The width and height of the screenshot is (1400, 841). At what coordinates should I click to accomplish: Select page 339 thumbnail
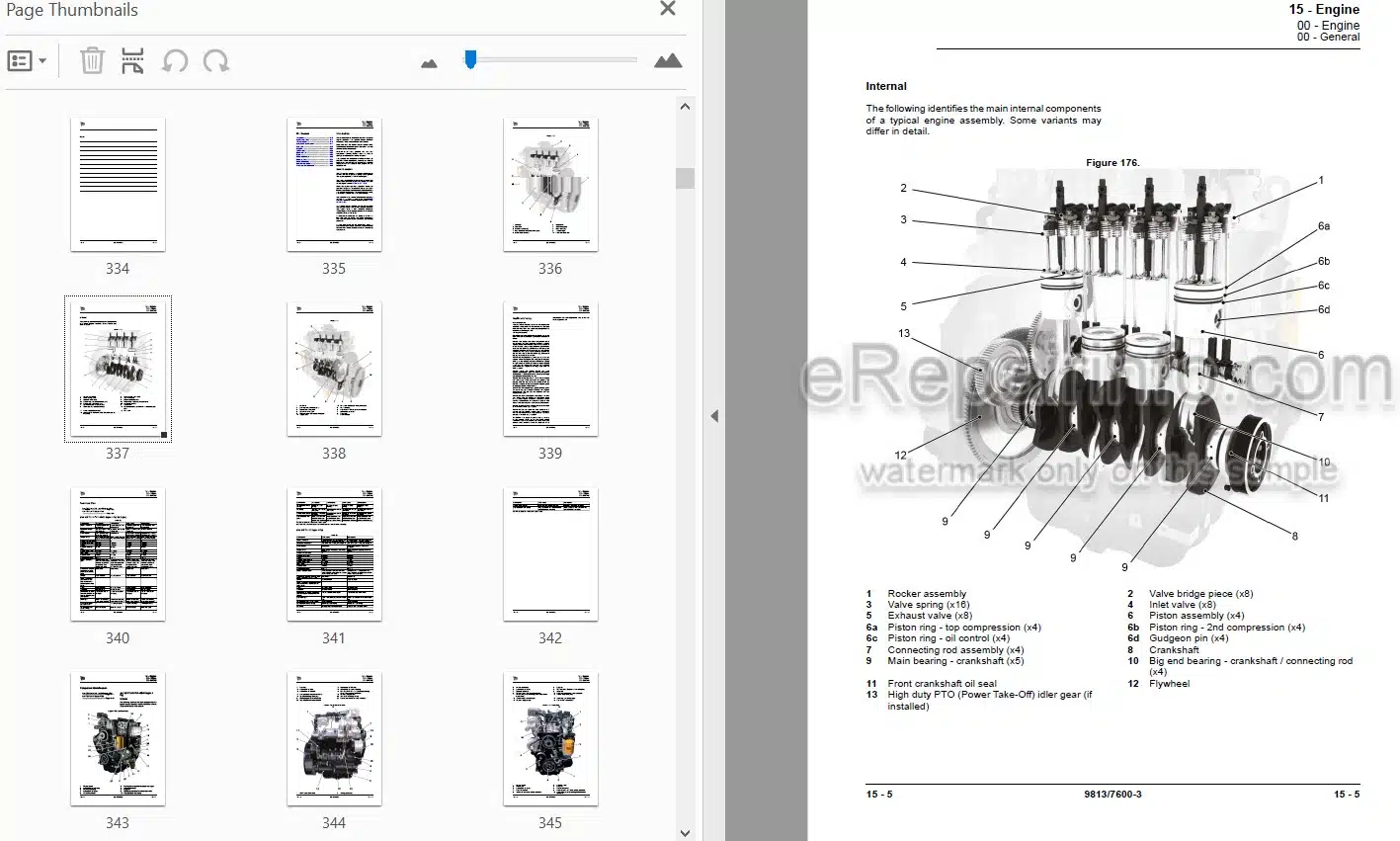pos(550,369)
